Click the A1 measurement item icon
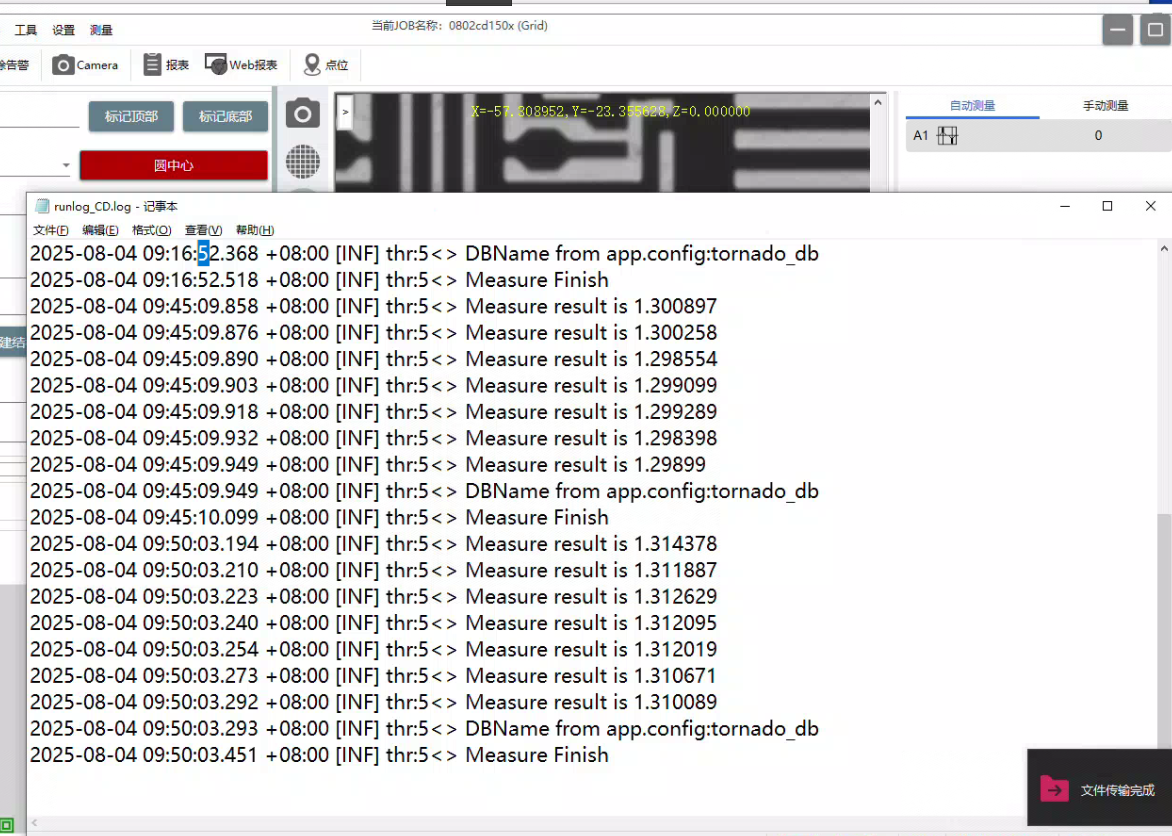 947,136
